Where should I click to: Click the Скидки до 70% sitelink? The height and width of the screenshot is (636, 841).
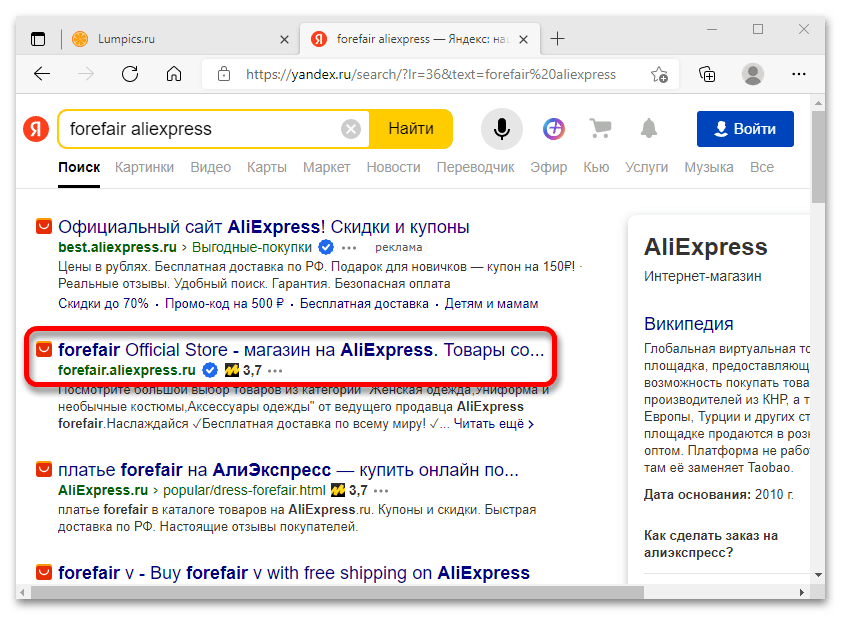103,304
